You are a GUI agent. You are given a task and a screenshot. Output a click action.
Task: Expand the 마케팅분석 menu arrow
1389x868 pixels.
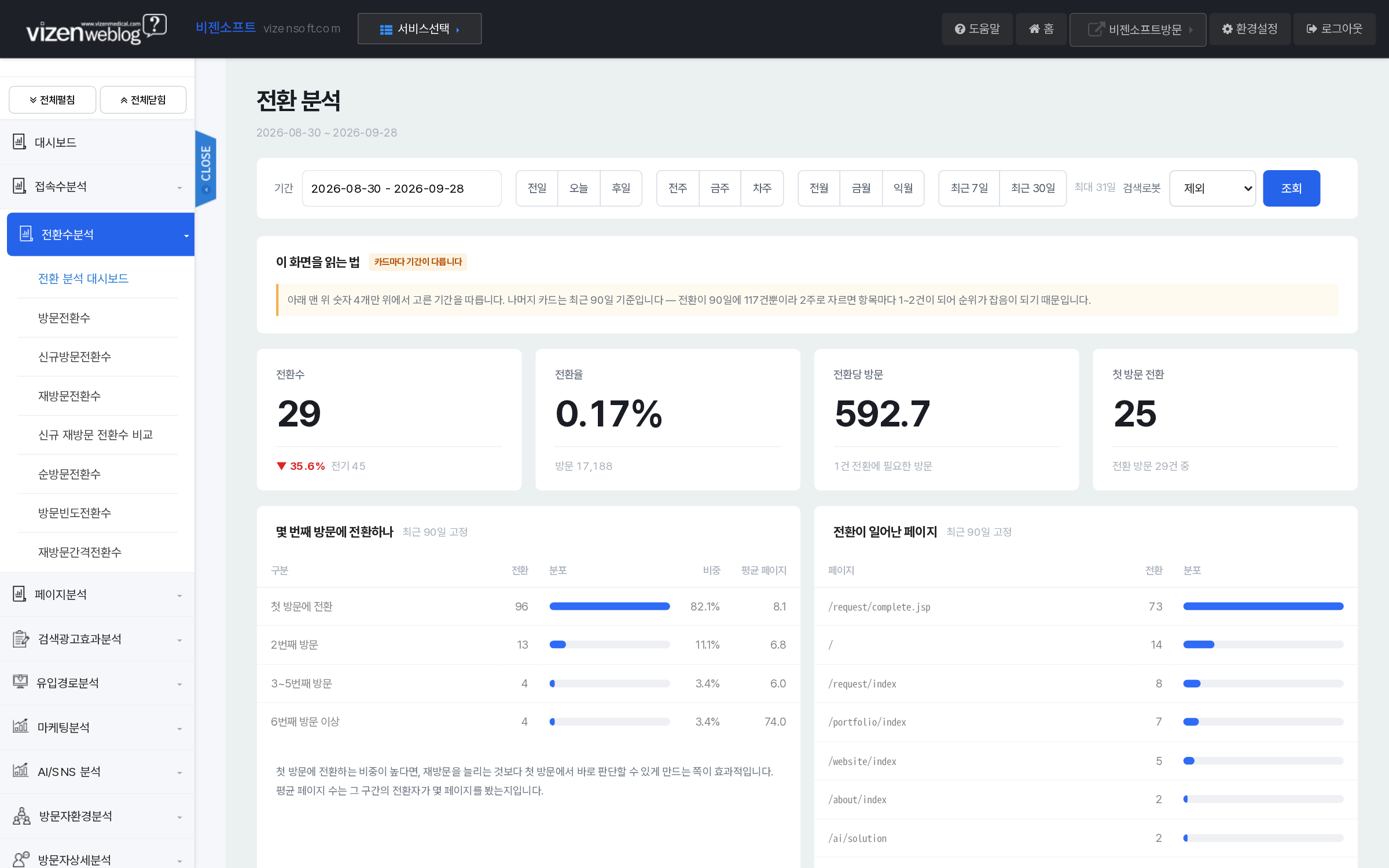tap(179, 729)
